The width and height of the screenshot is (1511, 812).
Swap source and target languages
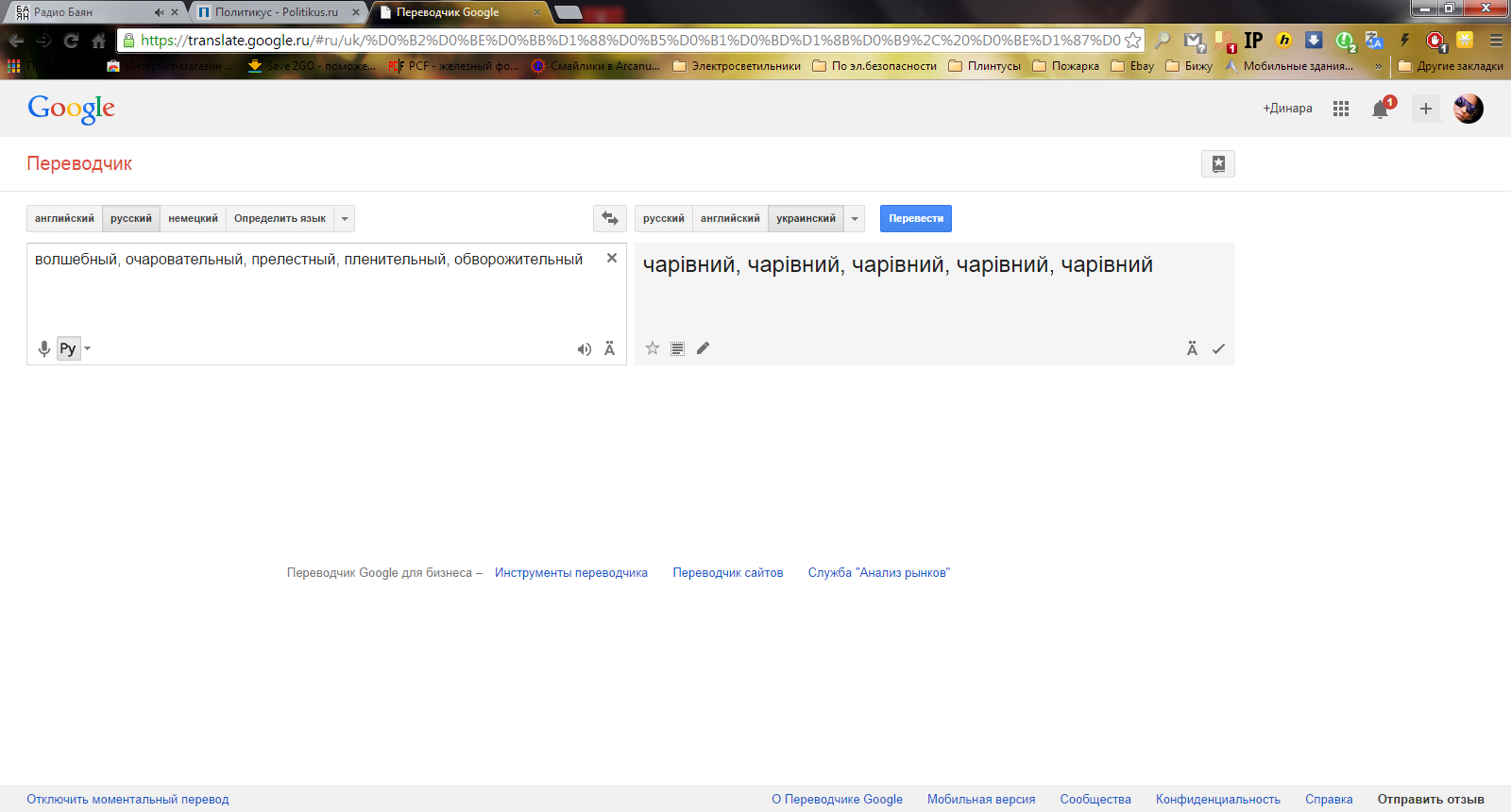click(x=610, y=218)
